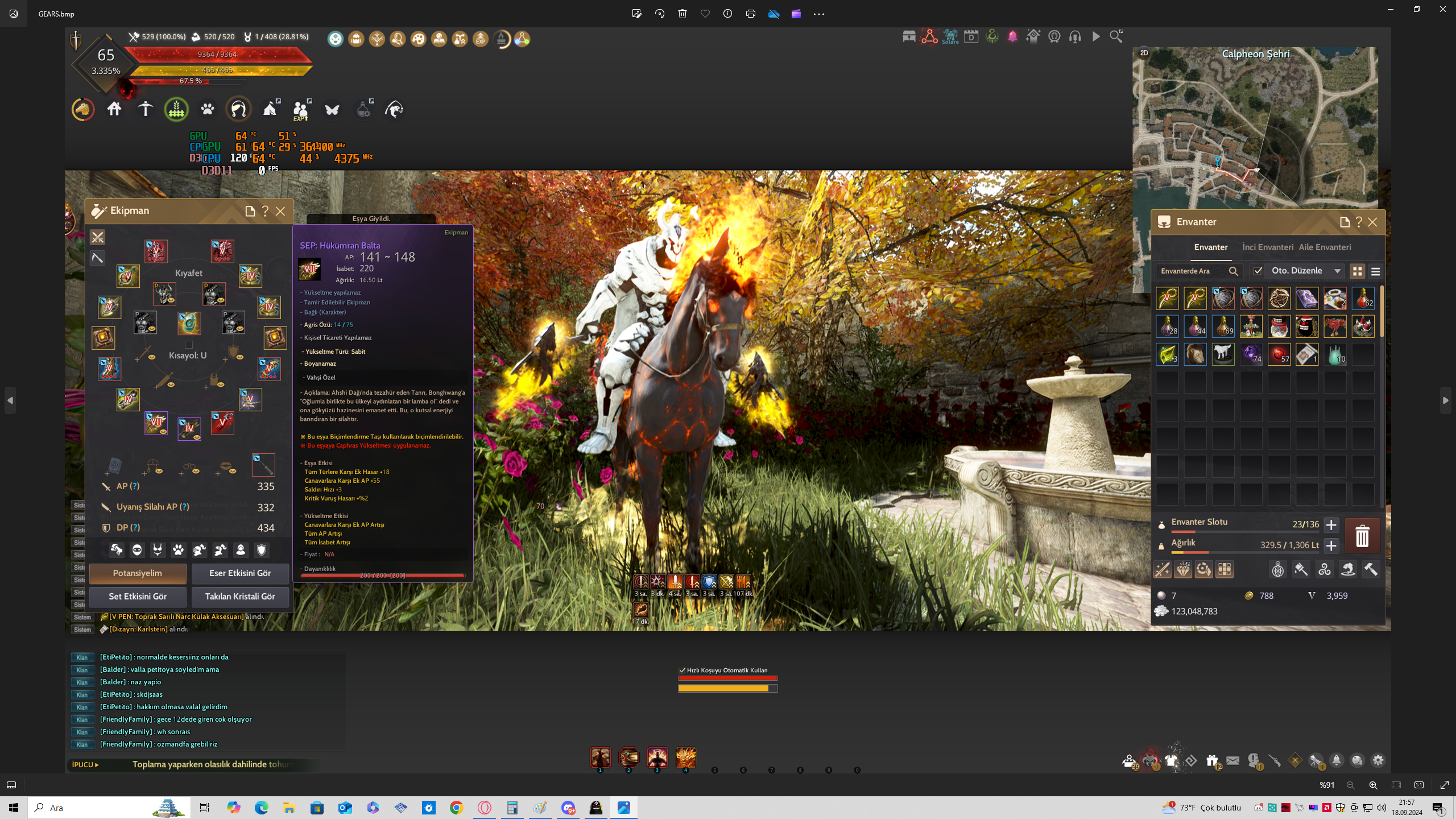This screenshot has width=1456, height=819.
Task: Expand the Oto. Düzenle dropdown arrow
Action: coord(1338,271)
